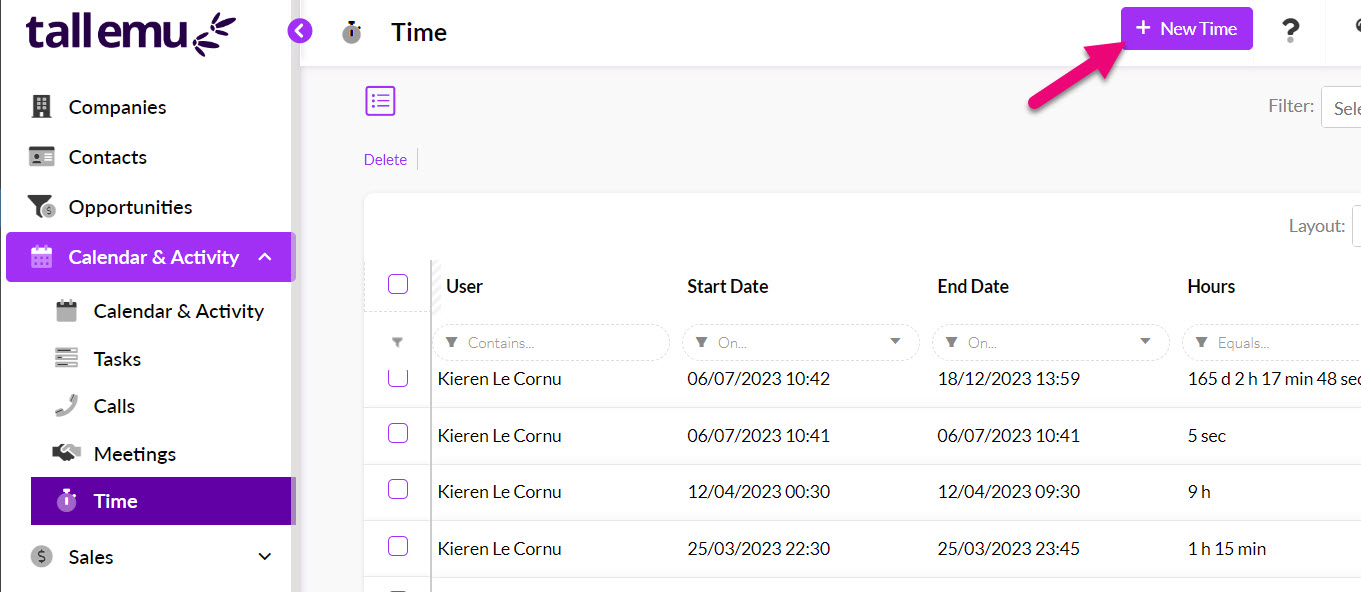
Task: Open the Start Date filter dropdown
Action: pyautogui.click(x=895, y=342)
